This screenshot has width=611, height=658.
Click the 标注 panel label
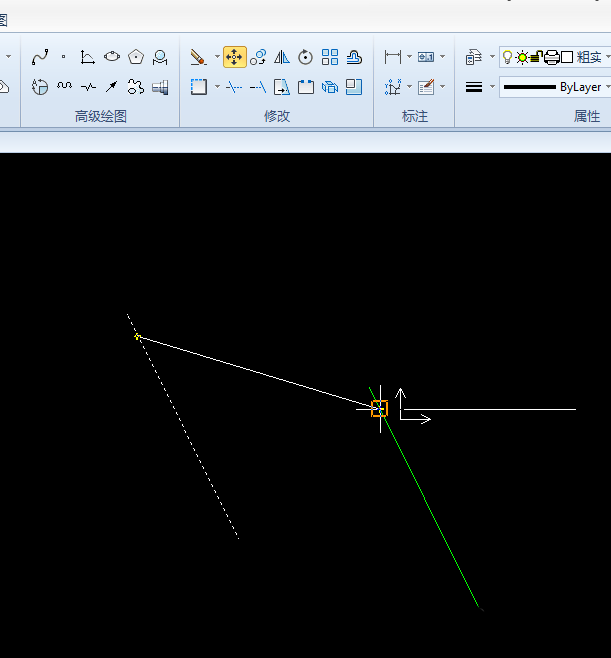pos(415,116)
